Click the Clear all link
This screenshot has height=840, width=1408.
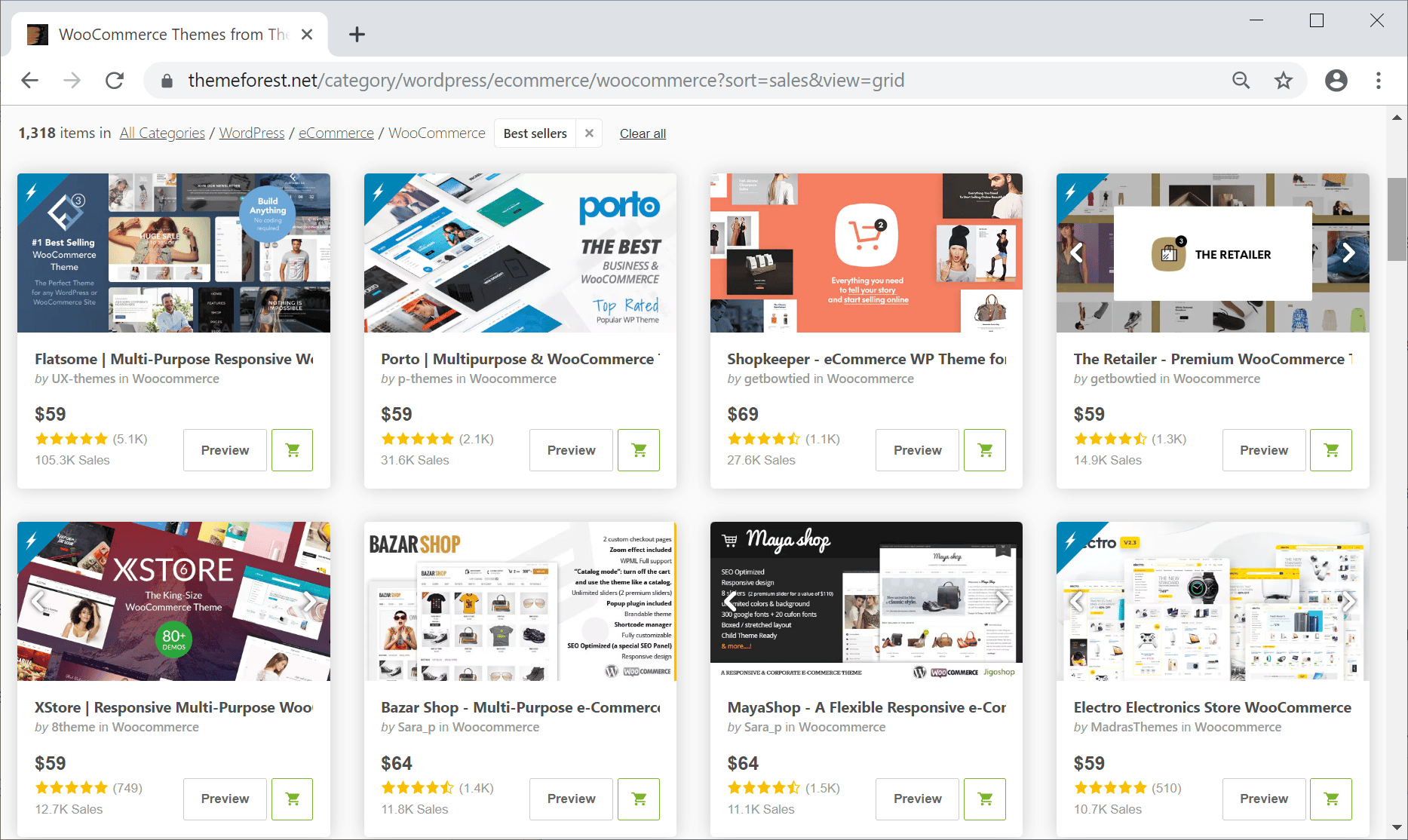(643, 133)
